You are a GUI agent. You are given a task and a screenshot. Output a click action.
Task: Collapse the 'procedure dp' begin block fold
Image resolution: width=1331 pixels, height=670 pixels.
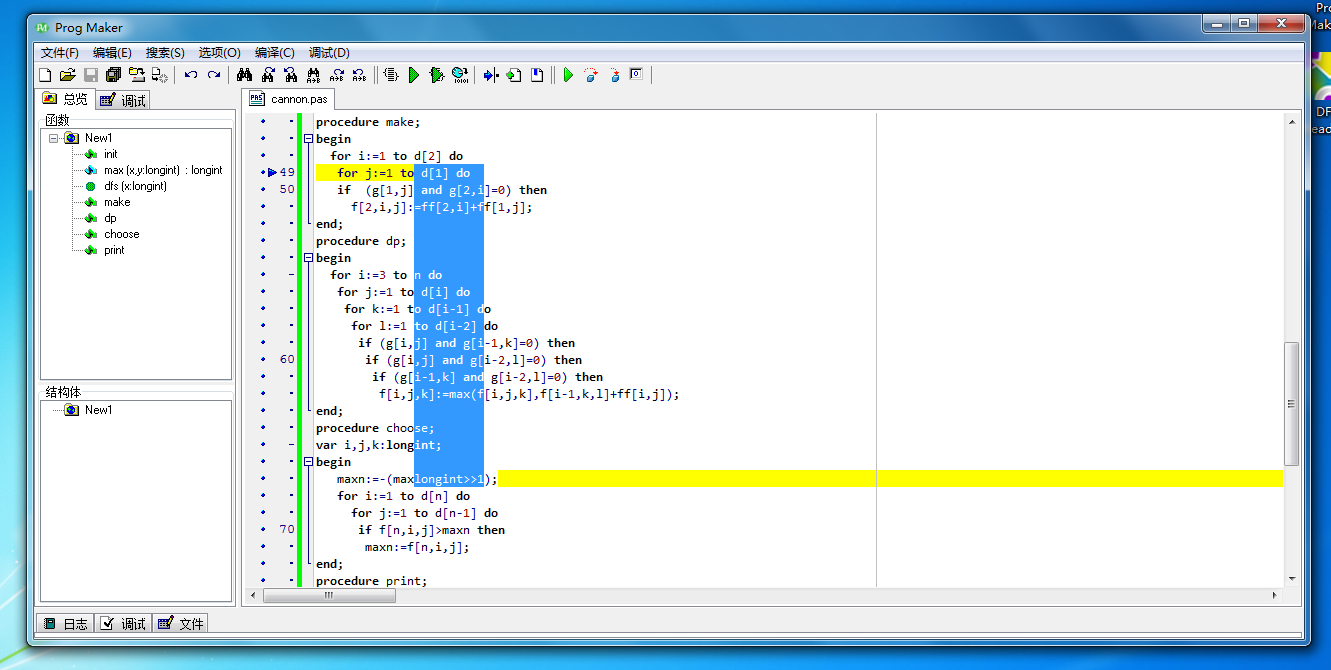[x=308, y=258]
